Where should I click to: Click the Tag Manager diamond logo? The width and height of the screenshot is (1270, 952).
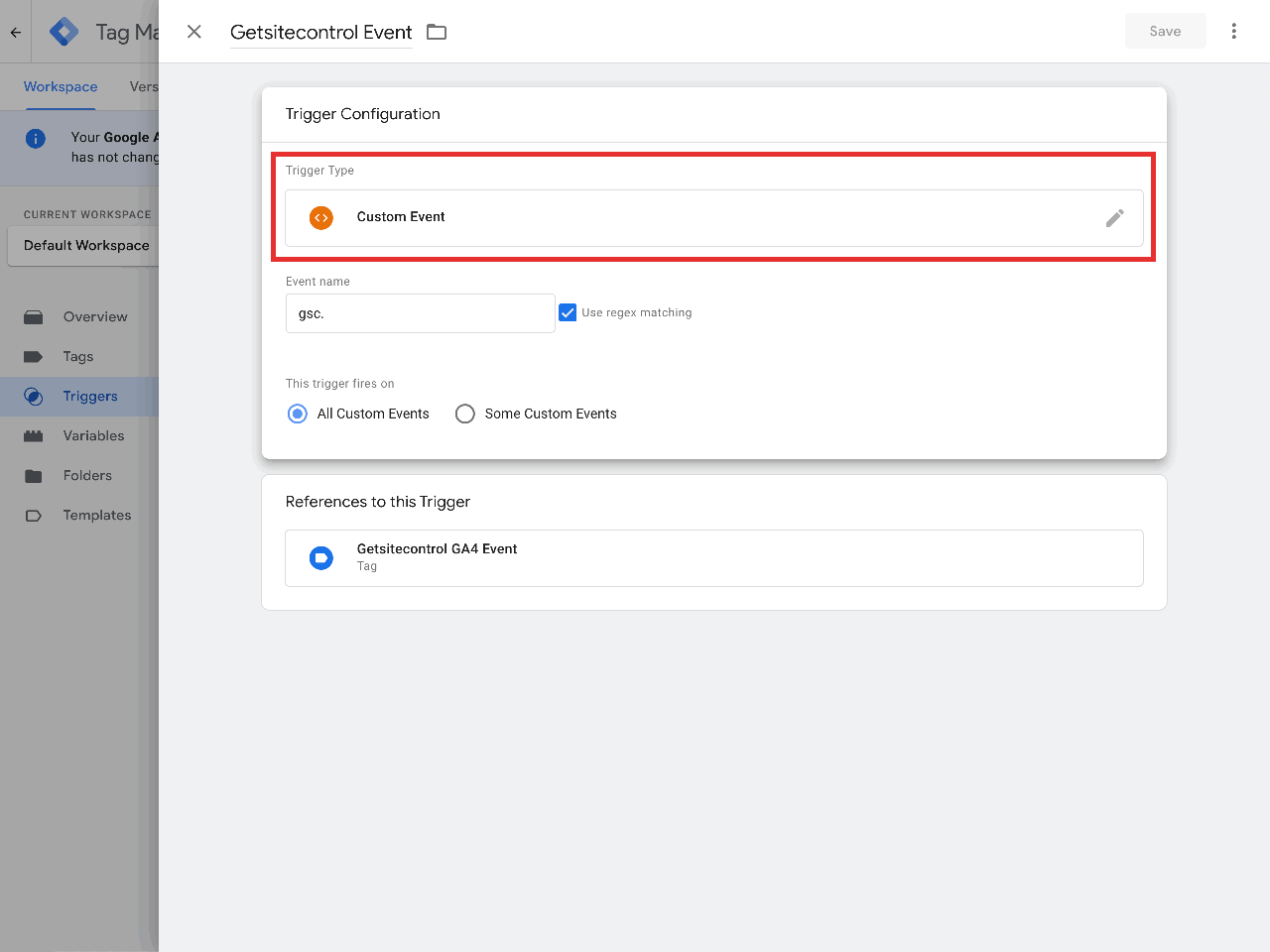click(x=63, y=31)
